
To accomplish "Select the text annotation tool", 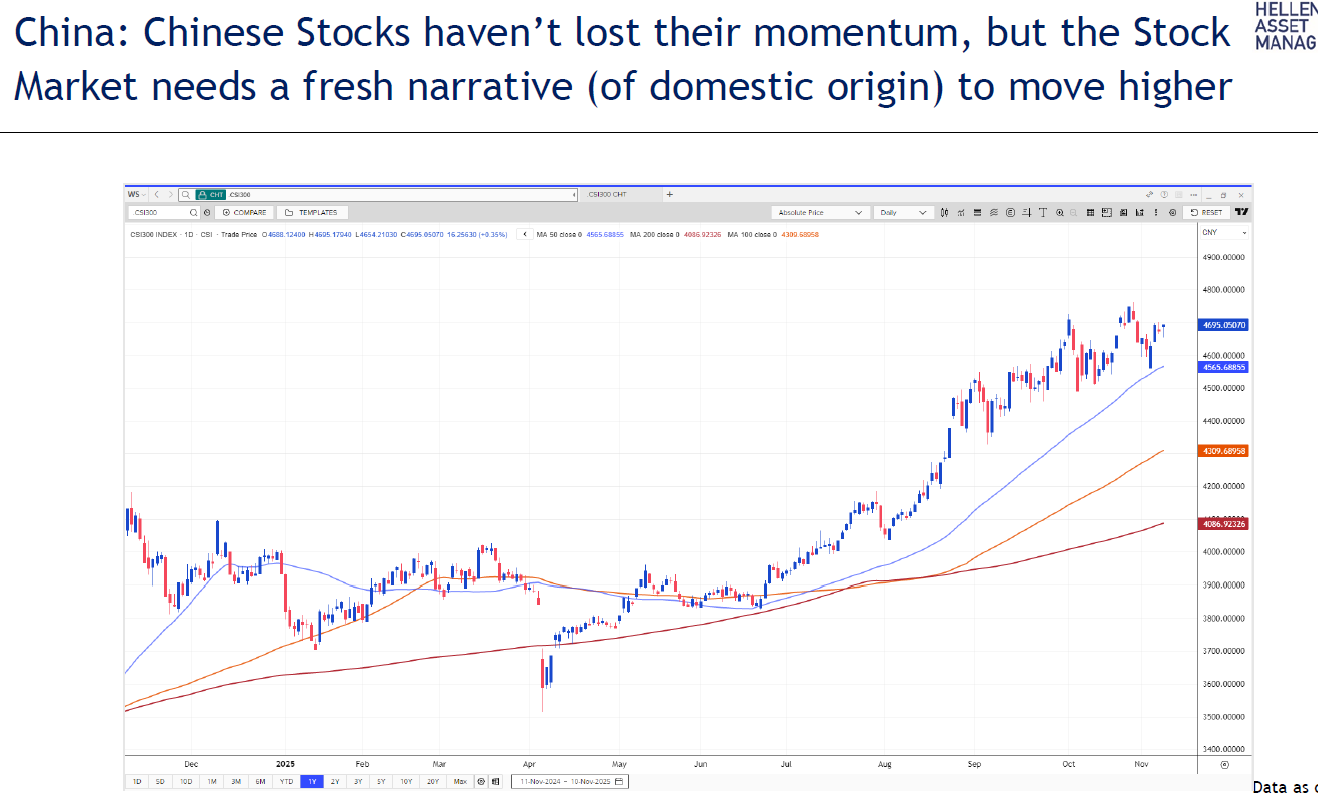I will click(x=1043, y=213).
